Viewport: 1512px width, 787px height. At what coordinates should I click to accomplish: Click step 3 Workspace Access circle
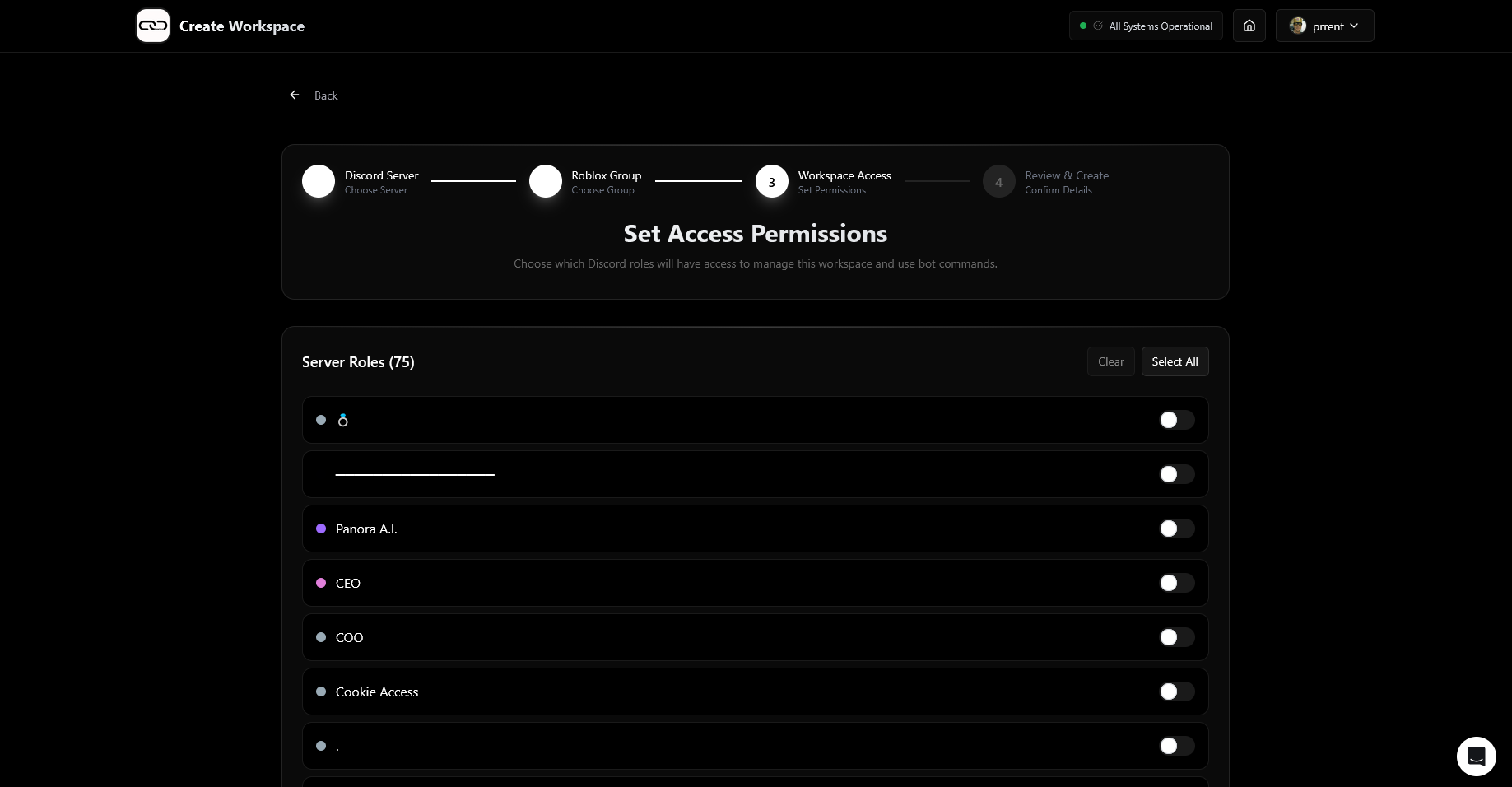tap(771, 182)
